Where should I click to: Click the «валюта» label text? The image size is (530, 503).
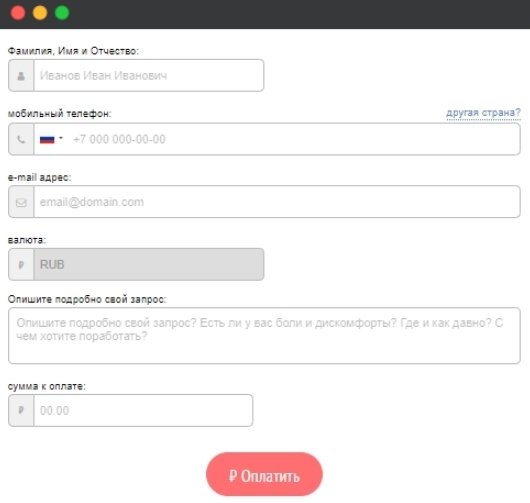tap(27, 240)
